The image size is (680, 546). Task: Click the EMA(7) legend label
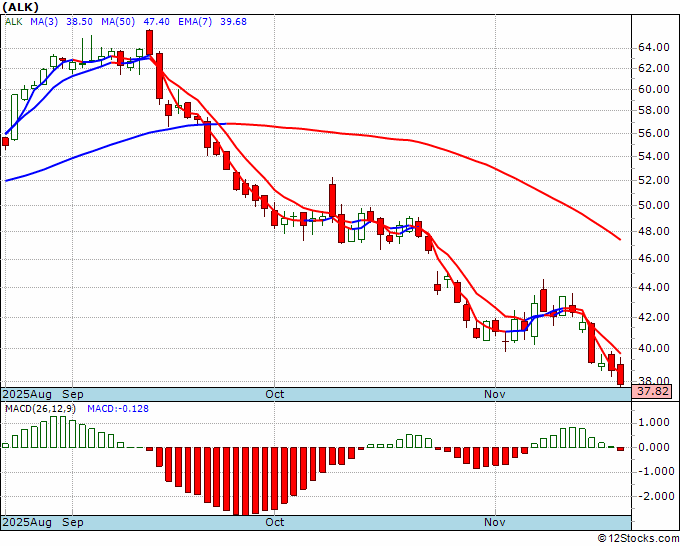[x=195, y=22]
